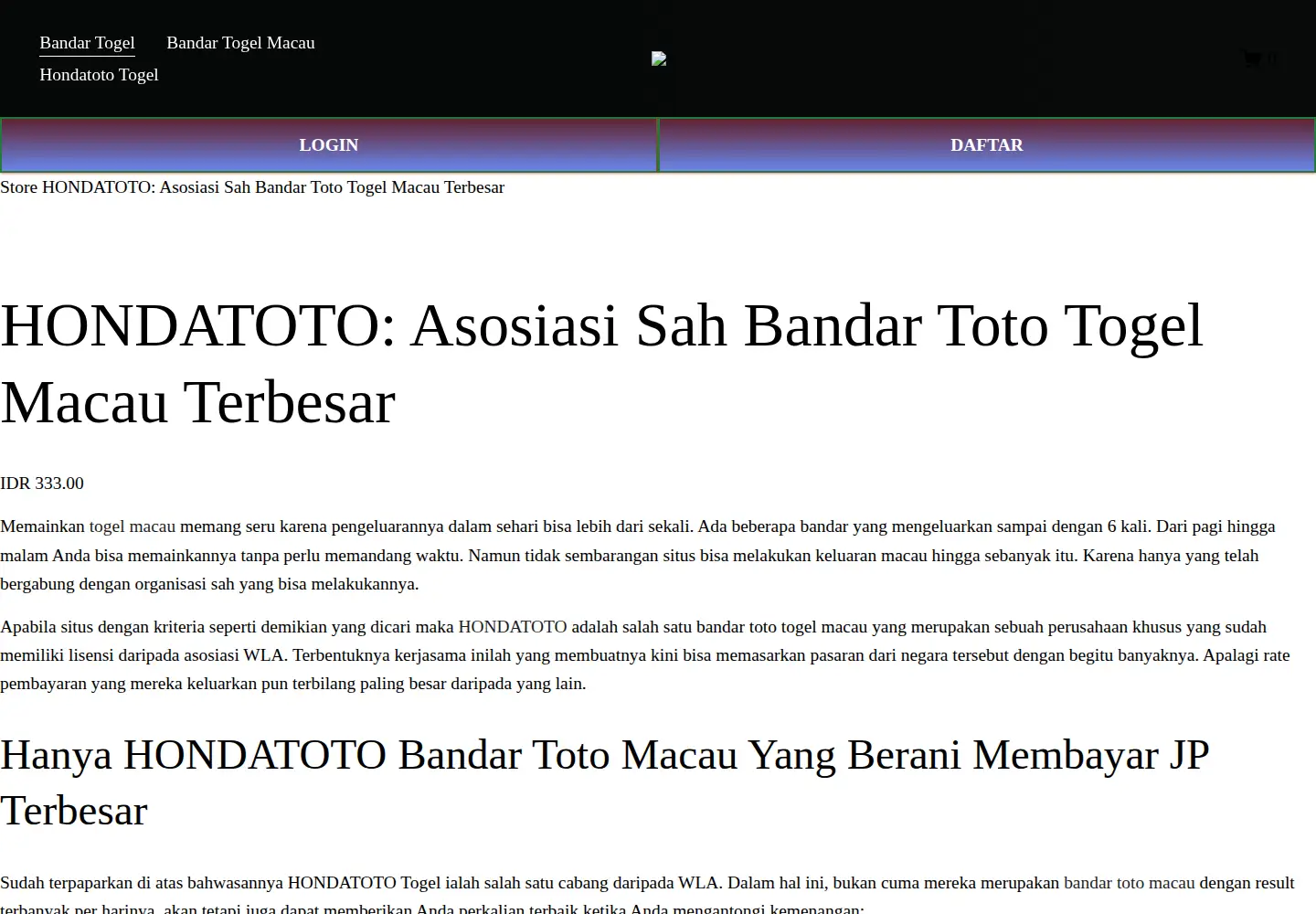The height and width of the screenshot is (914, 1316).
Task: Open the Bandar Togel menu item
Action: [x=87, y=43]
